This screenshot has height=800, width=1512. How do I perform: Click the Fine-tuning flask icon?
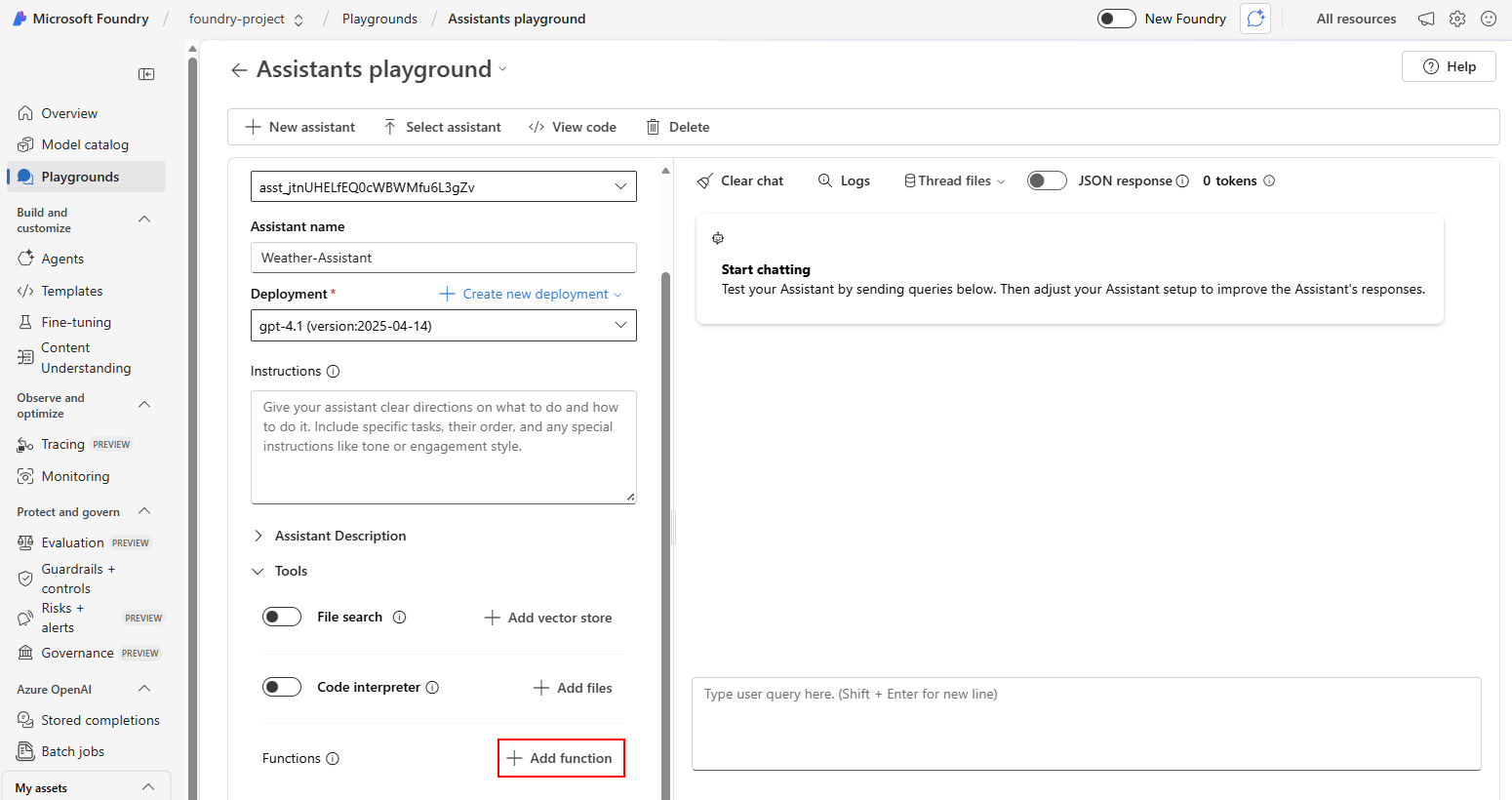coord(25,322)
